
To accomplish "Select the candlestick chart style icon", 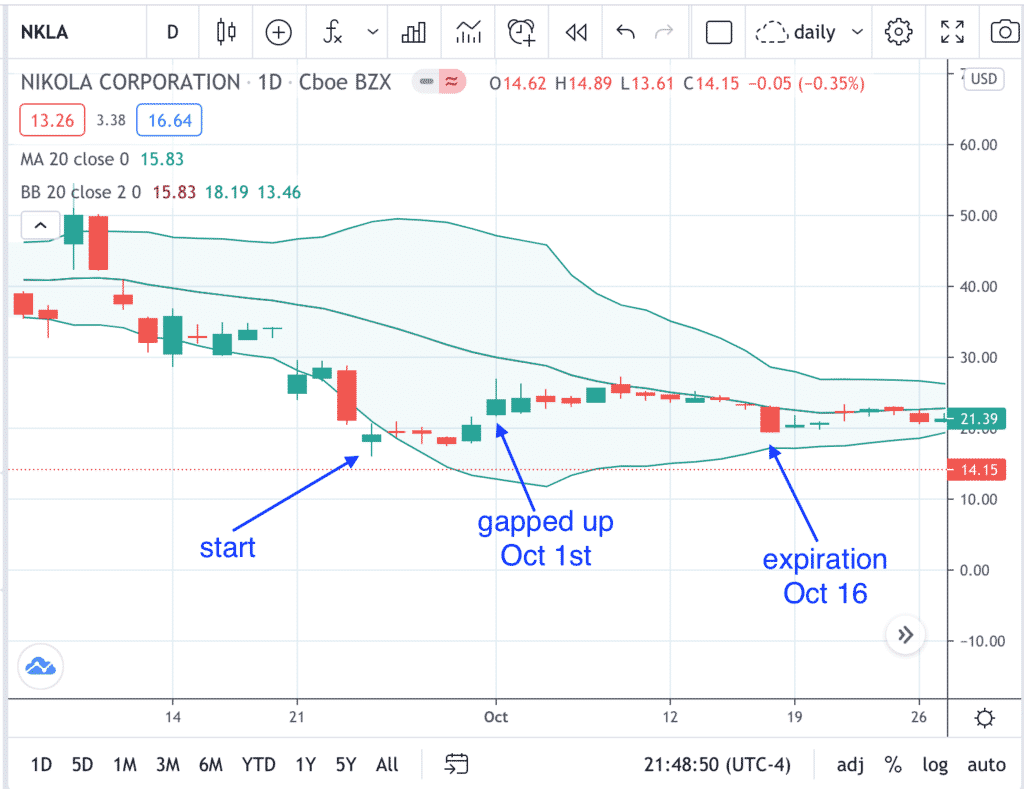I will click(x=226, y=31).
